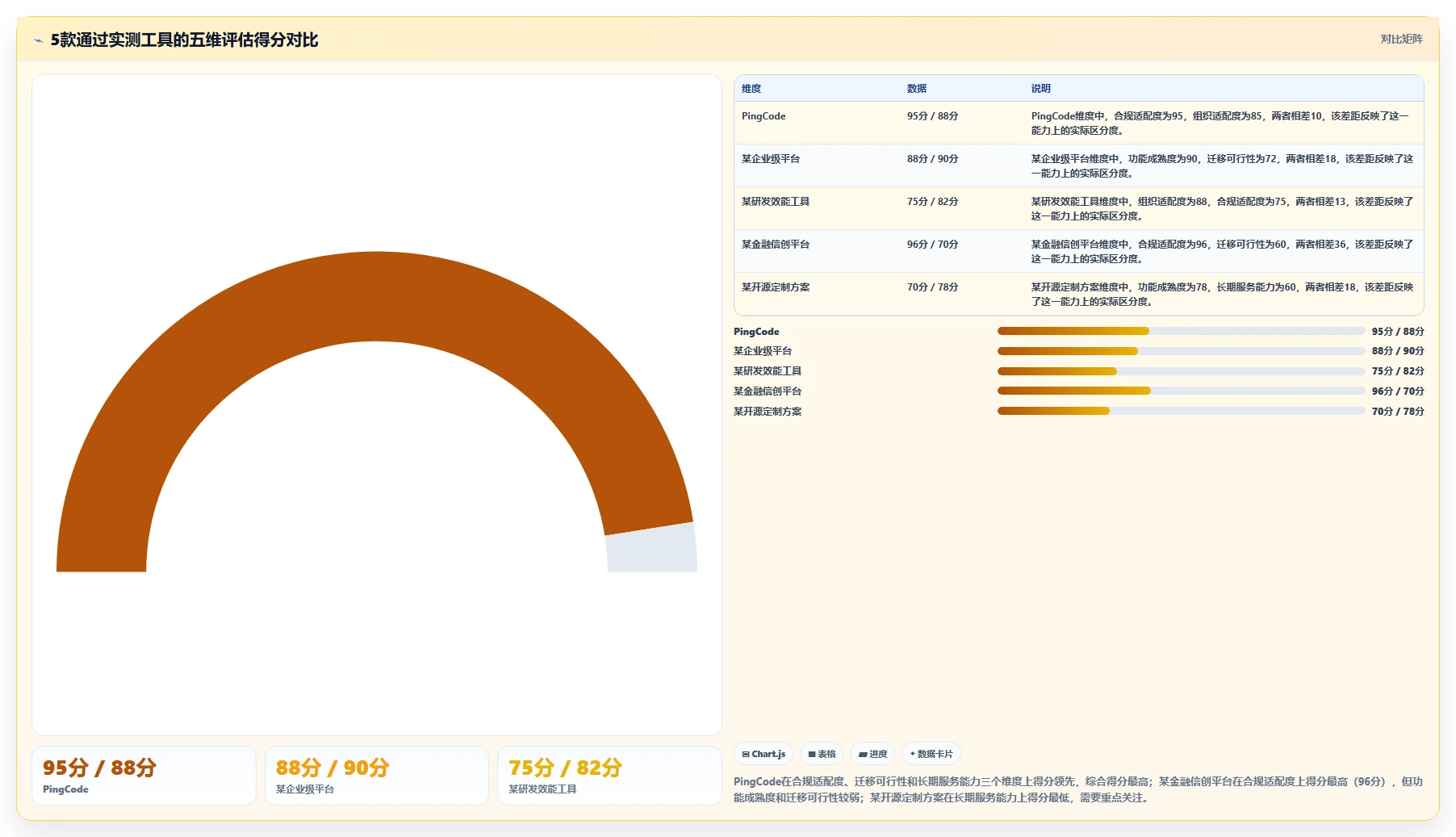Select the 表格 tag chip
Screen dimensions: 1456x837
822,754
